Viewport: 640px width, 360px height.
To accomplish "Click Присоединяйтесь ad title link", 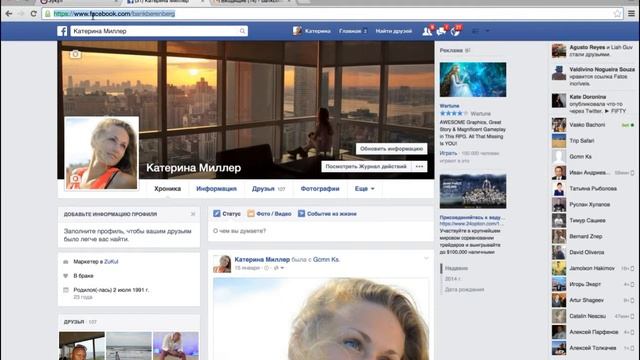I will (x=472, y=218).
